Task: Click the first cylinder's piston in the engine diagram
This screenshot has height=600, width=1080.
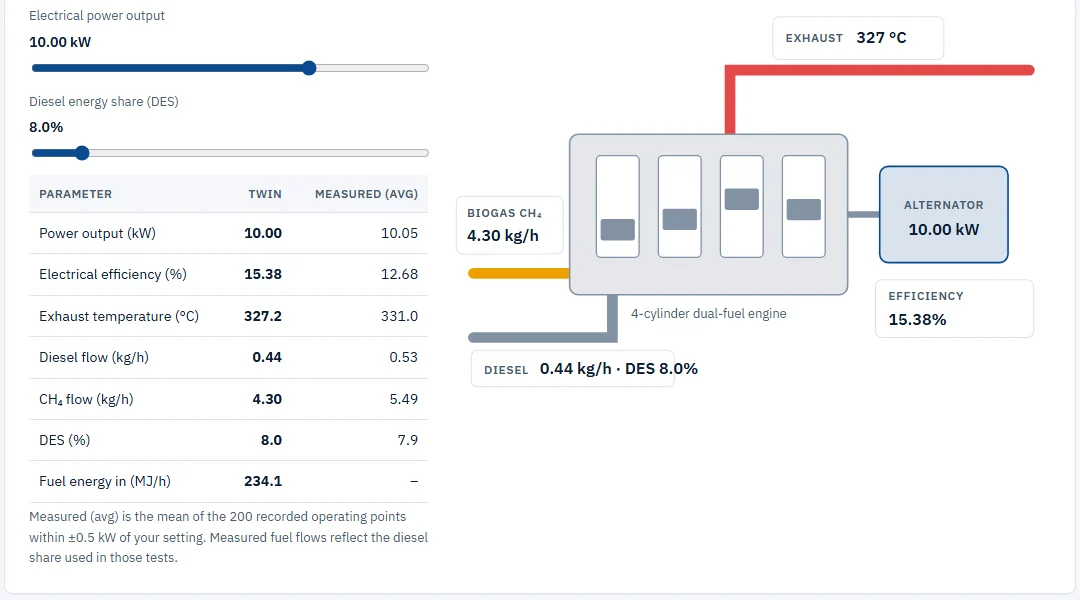Action: coord(618,229)
